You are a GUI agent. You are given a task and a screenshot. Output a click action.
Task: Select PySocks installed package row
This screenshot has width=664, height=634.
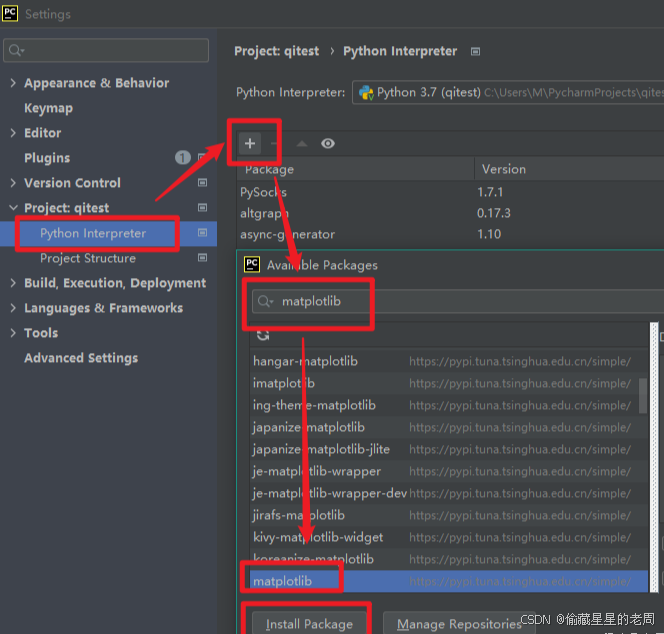(450, 192)
